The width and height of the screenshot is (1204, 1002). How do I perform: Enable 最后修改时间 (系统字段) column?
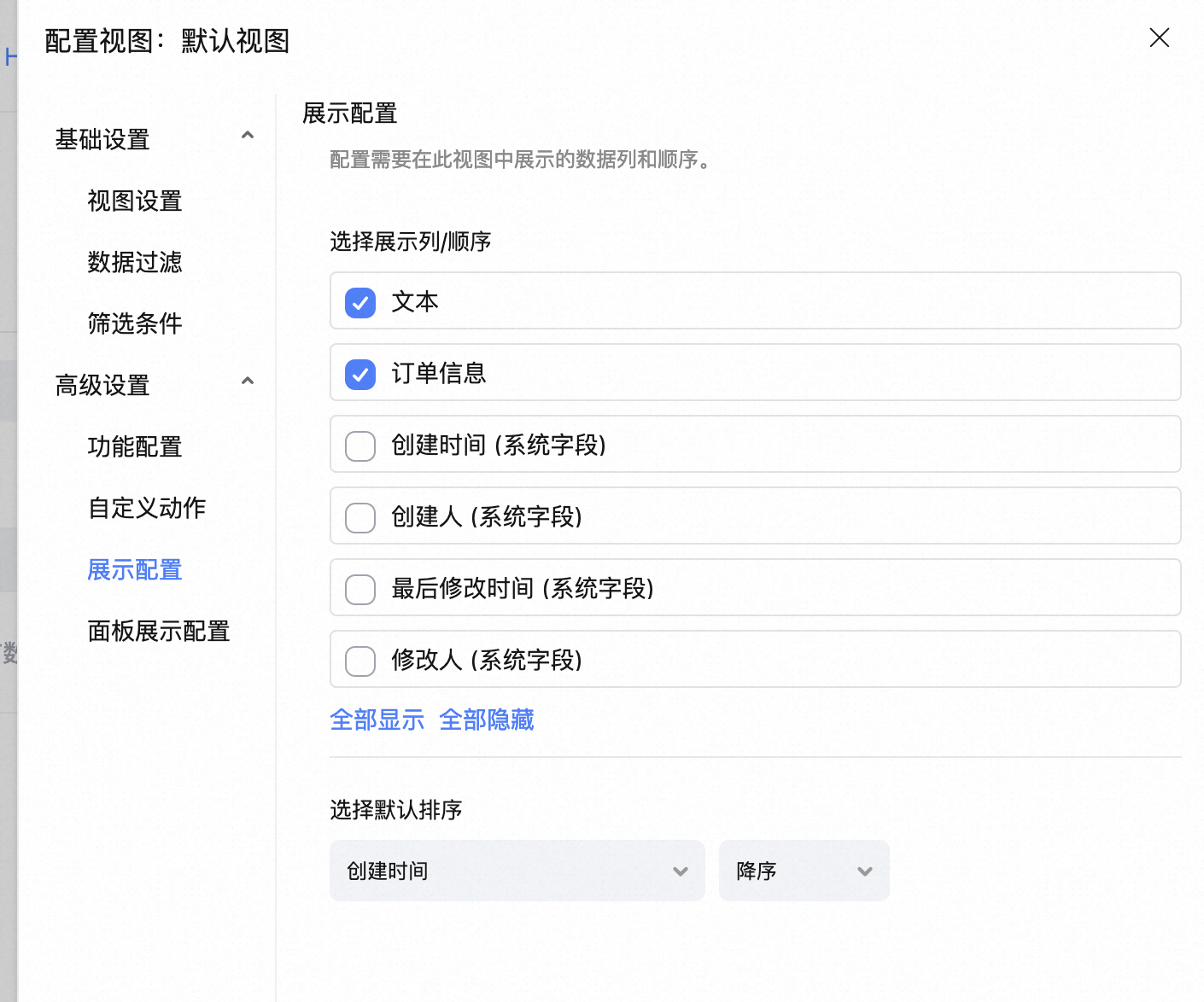(x=360, y=589)
